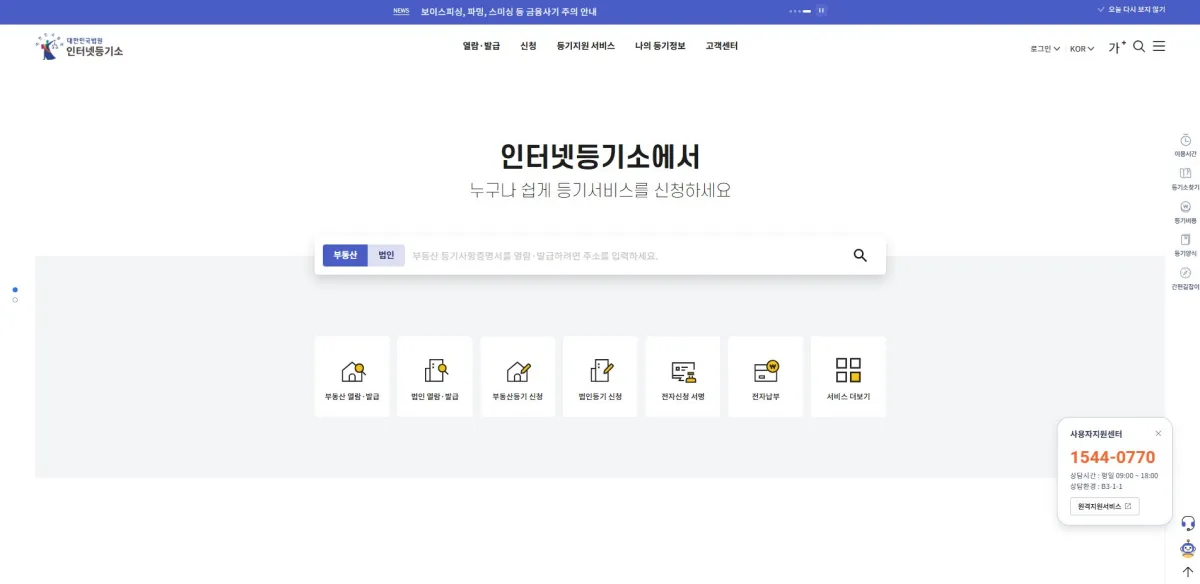The width and height of the screenshot is (1200, 584).
Task: Select the 나의 등기정보 menu item
Action: [658, 45]
